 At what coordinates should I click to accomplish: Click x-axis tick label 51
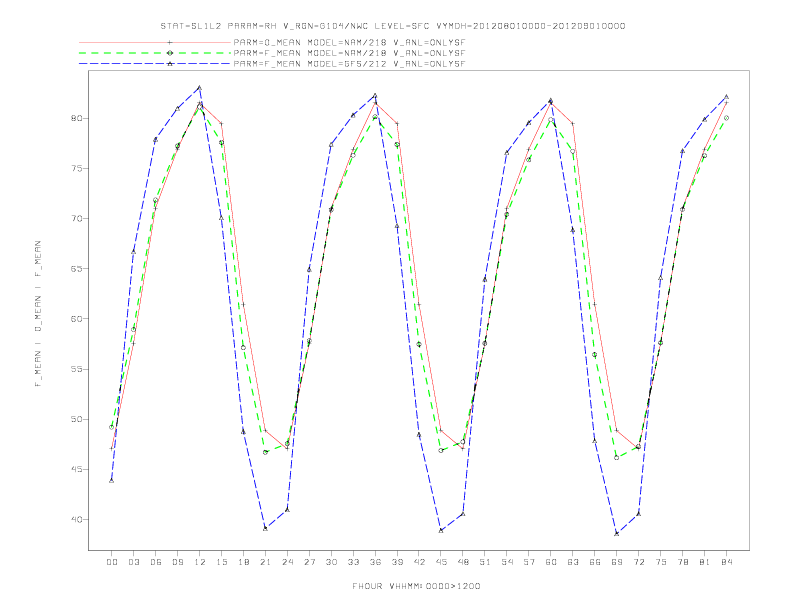tap(485, 562)
